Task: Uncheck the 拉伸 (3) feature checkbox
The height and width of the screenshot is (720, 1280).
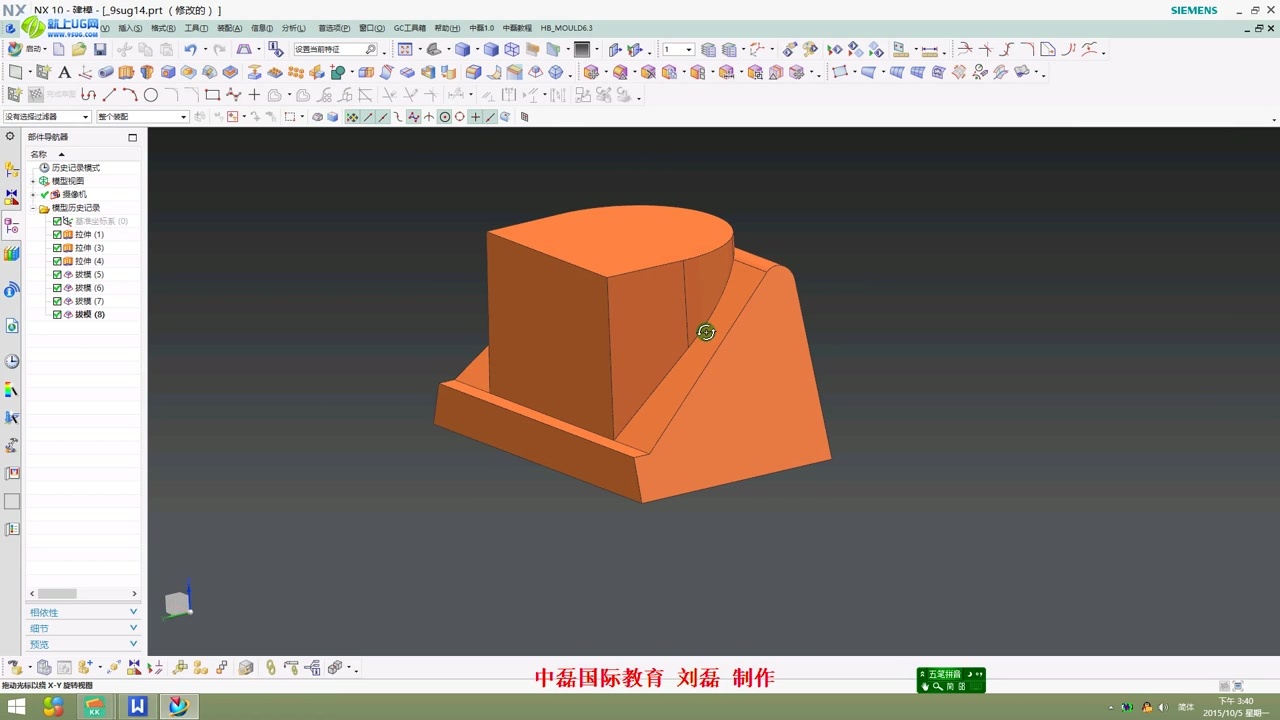Action: [57, 248]
